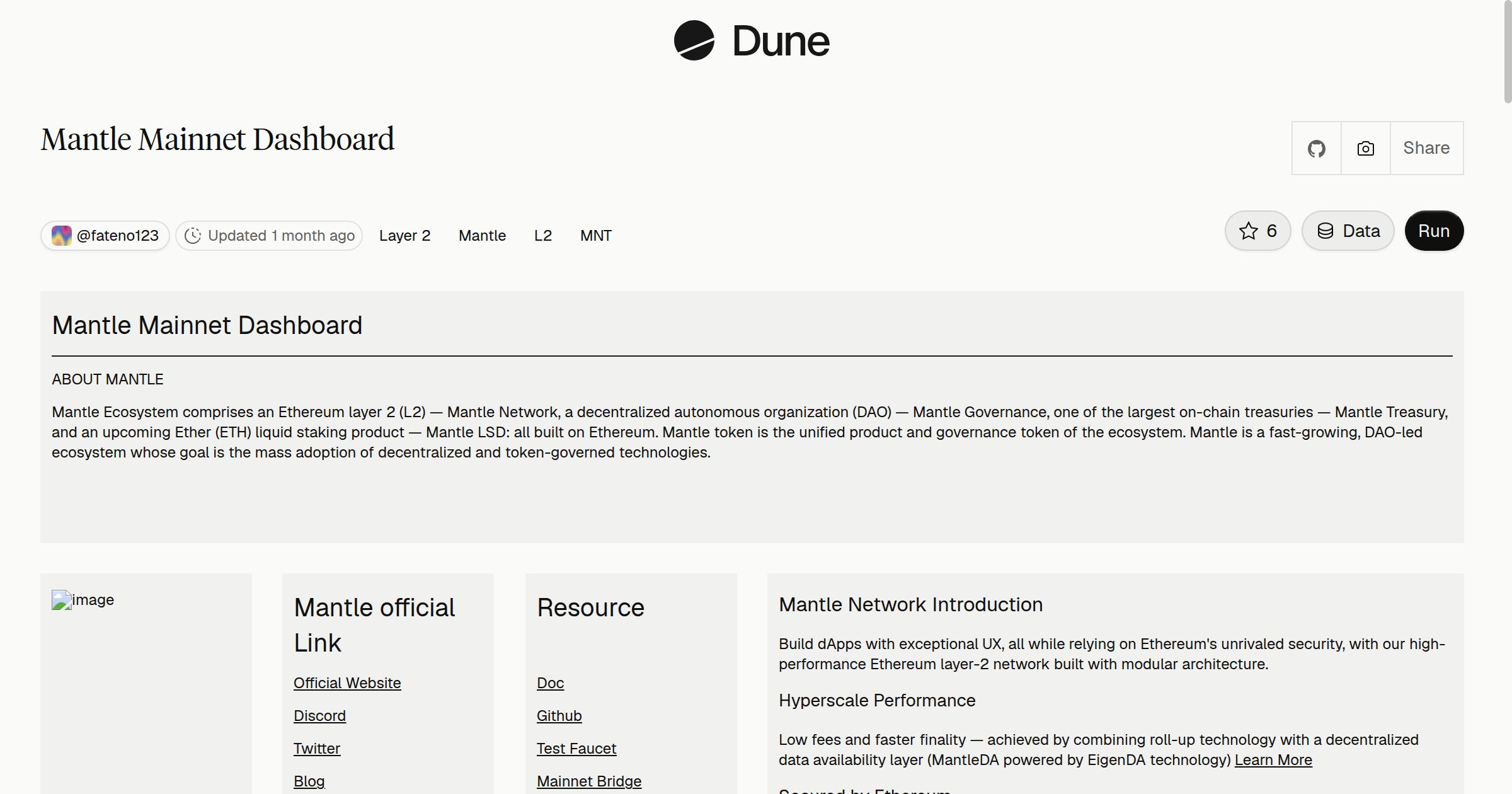Open the GitHub icon button

coord(1316,148)
